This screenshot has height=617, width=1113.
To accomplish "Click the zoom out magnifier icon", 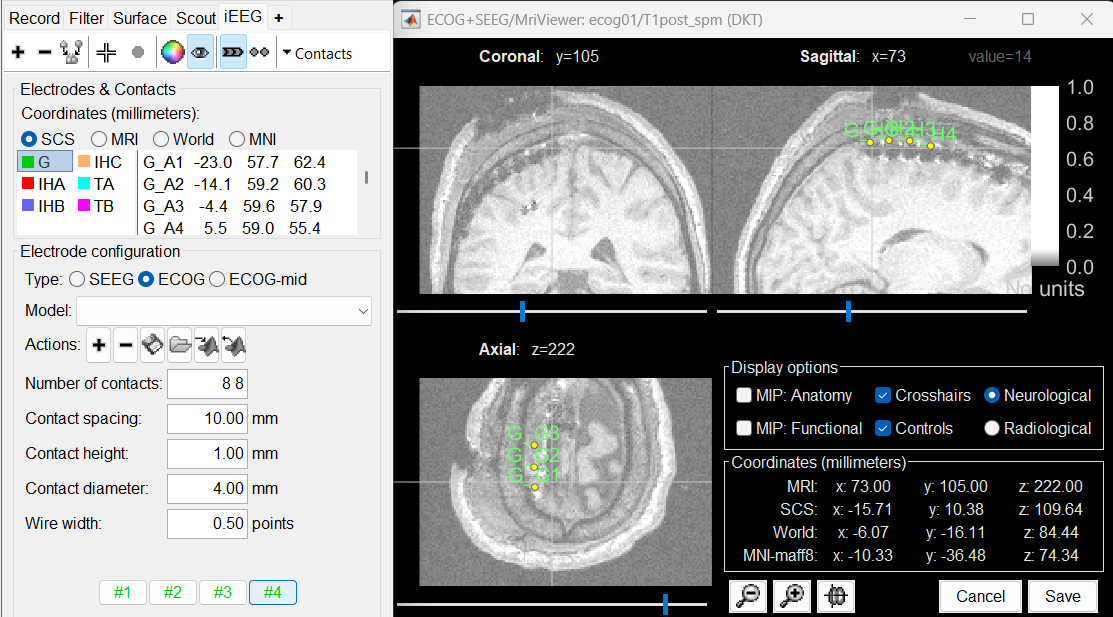I will (x=749, y=596).
